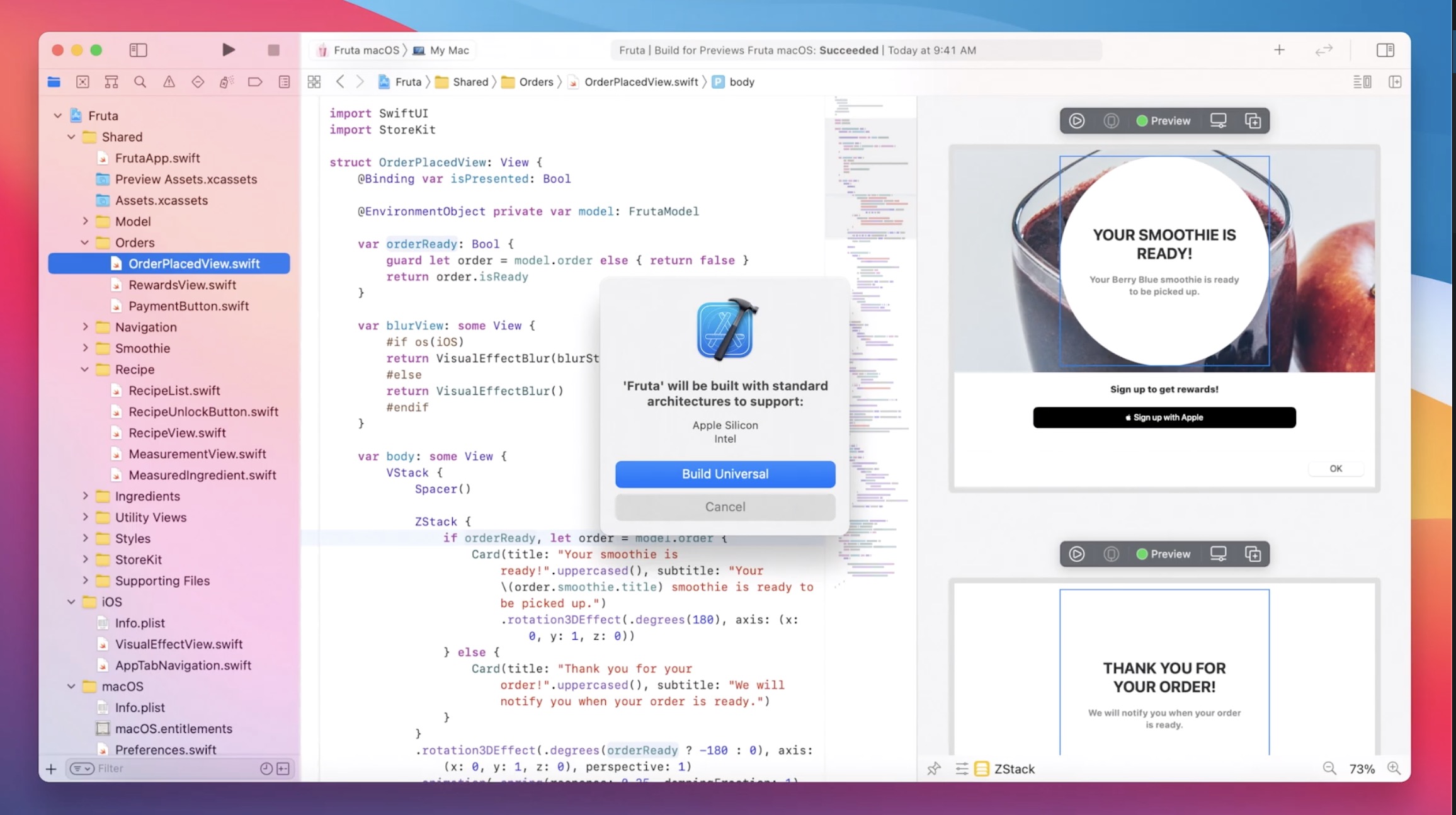Add editor on right
Screen dimensions: 1456x815
coord(1395,82)
